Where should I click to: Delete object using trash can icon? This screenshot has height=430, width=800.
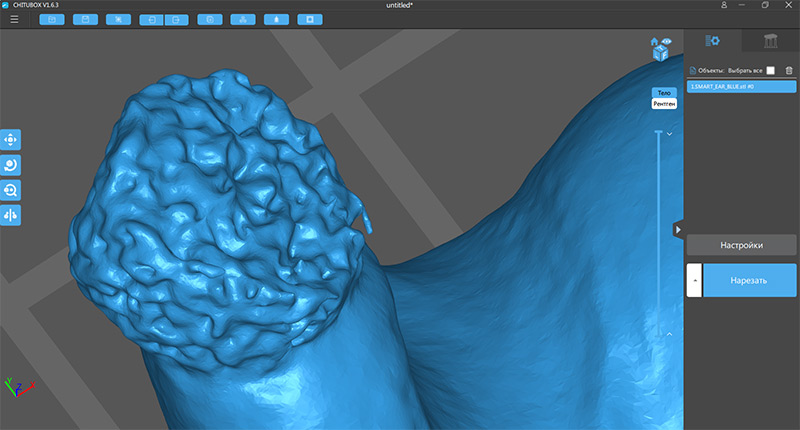[789, 70]
